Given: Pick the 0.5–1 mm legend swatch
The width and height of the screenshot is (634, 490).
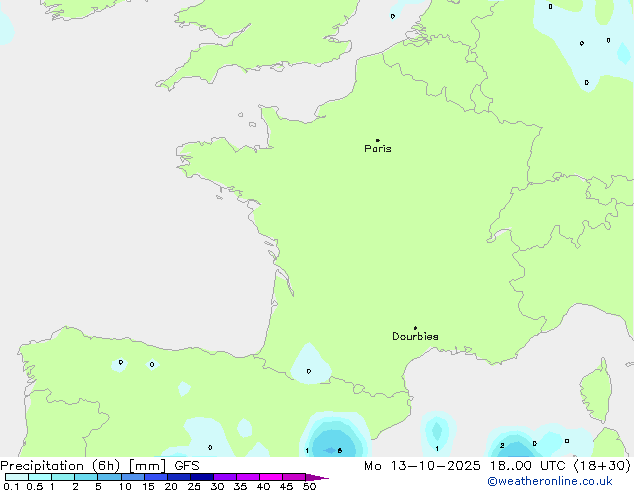Looking at the screenshot, I should tap(40, 477).
